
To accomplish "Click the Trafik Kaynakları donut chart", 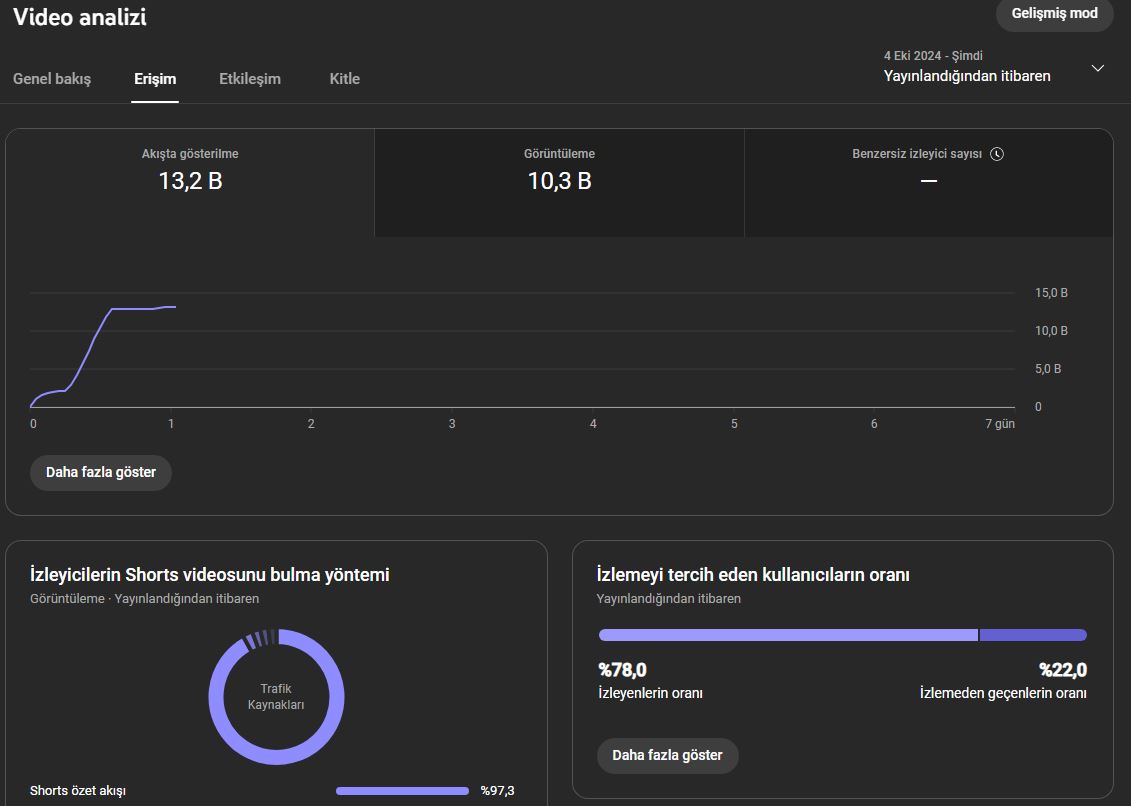I will click(x=276, y=696).
